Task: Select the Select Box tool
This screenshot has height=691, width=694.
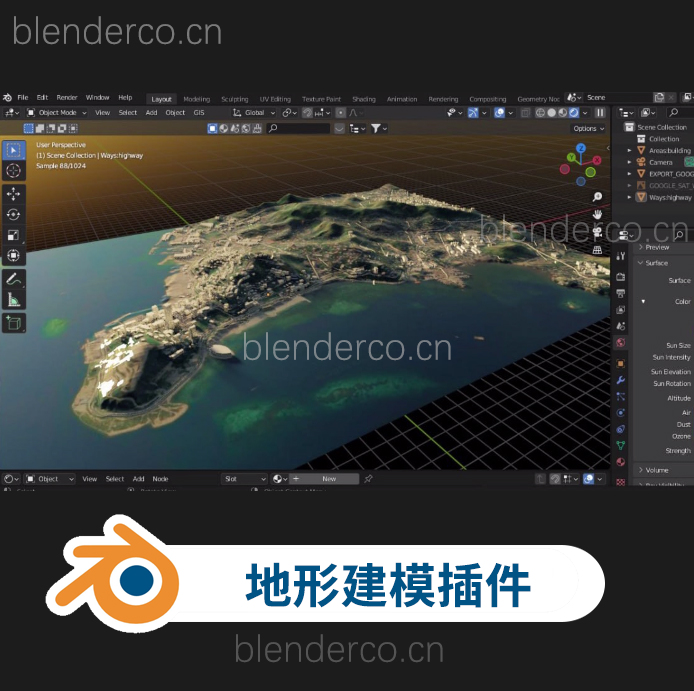Action: pos(14,151)
